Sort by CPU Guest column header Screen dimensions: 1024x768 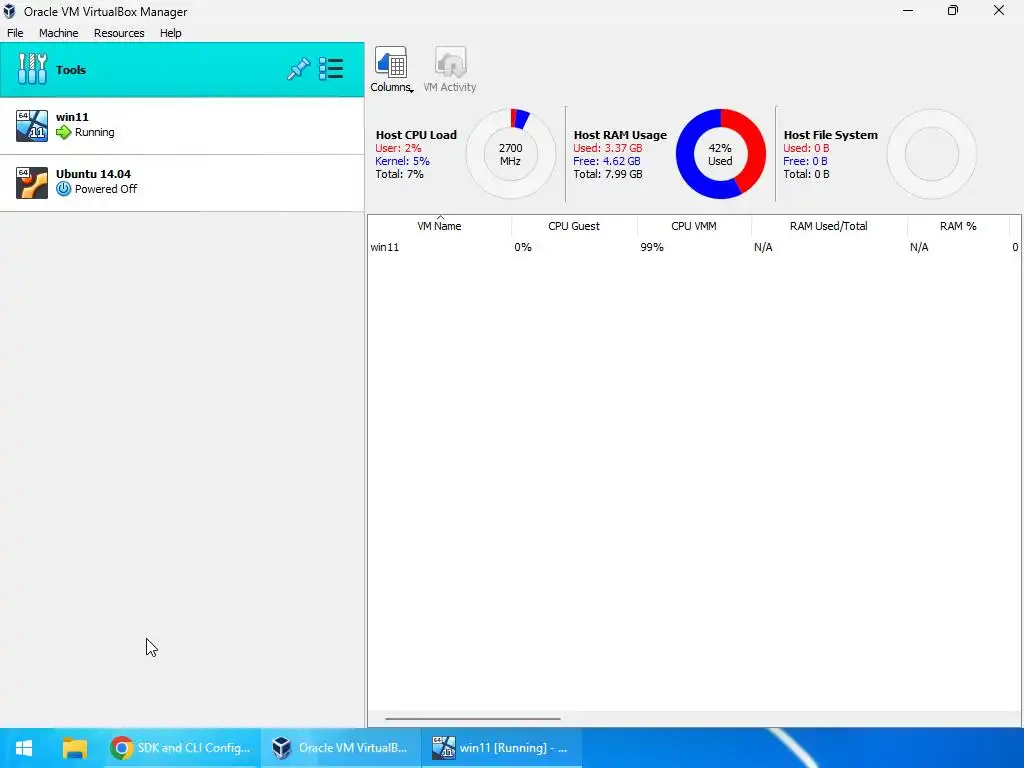[574, 226]
